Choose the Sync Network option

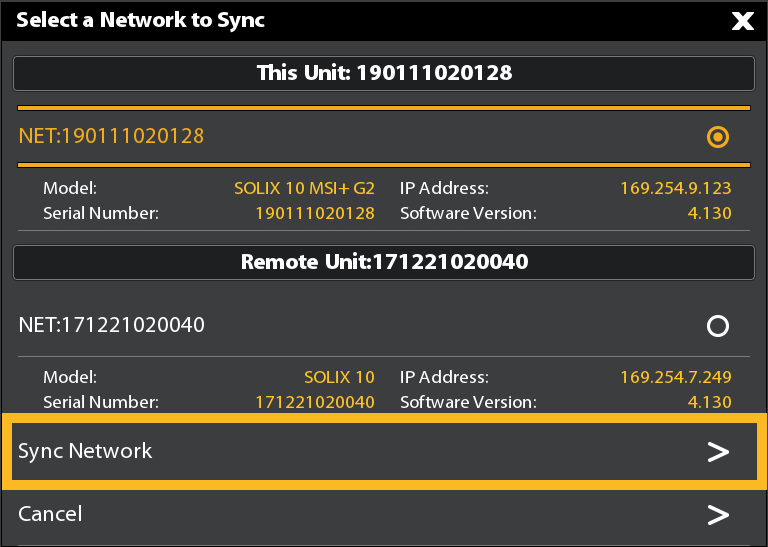click(384, 452)
